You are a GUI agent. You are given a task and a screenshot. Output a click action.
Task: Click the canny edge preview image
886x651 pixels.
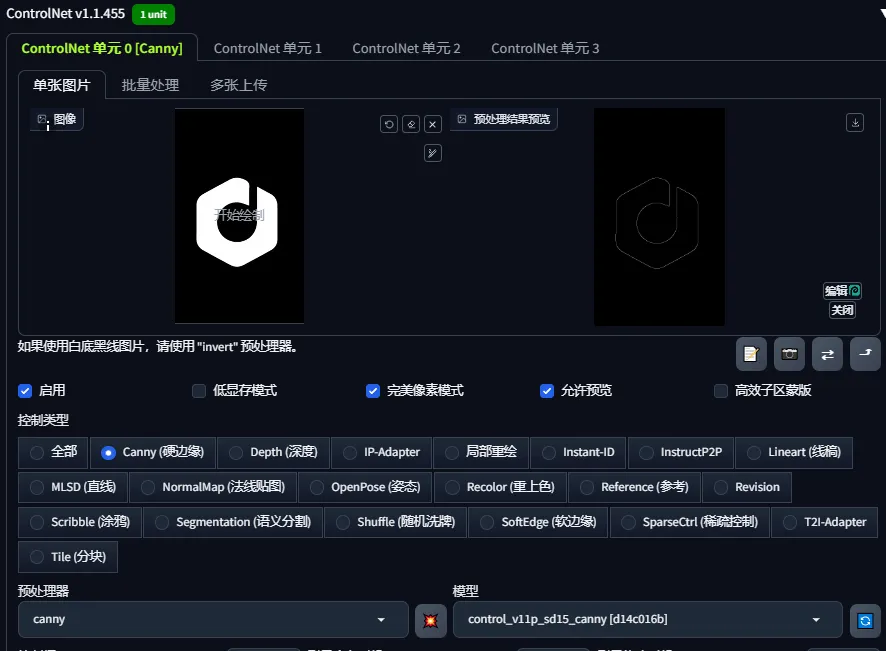coord(659,217)
